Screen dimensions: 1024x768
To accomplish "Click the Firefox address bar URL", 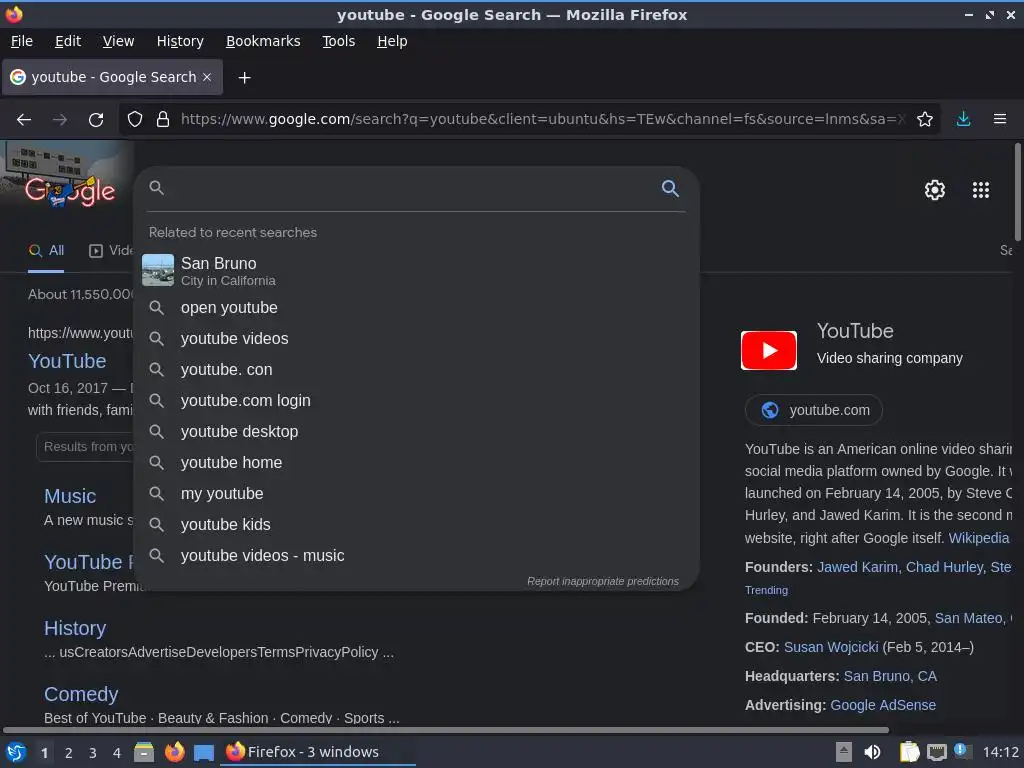I will coord(542,119).
